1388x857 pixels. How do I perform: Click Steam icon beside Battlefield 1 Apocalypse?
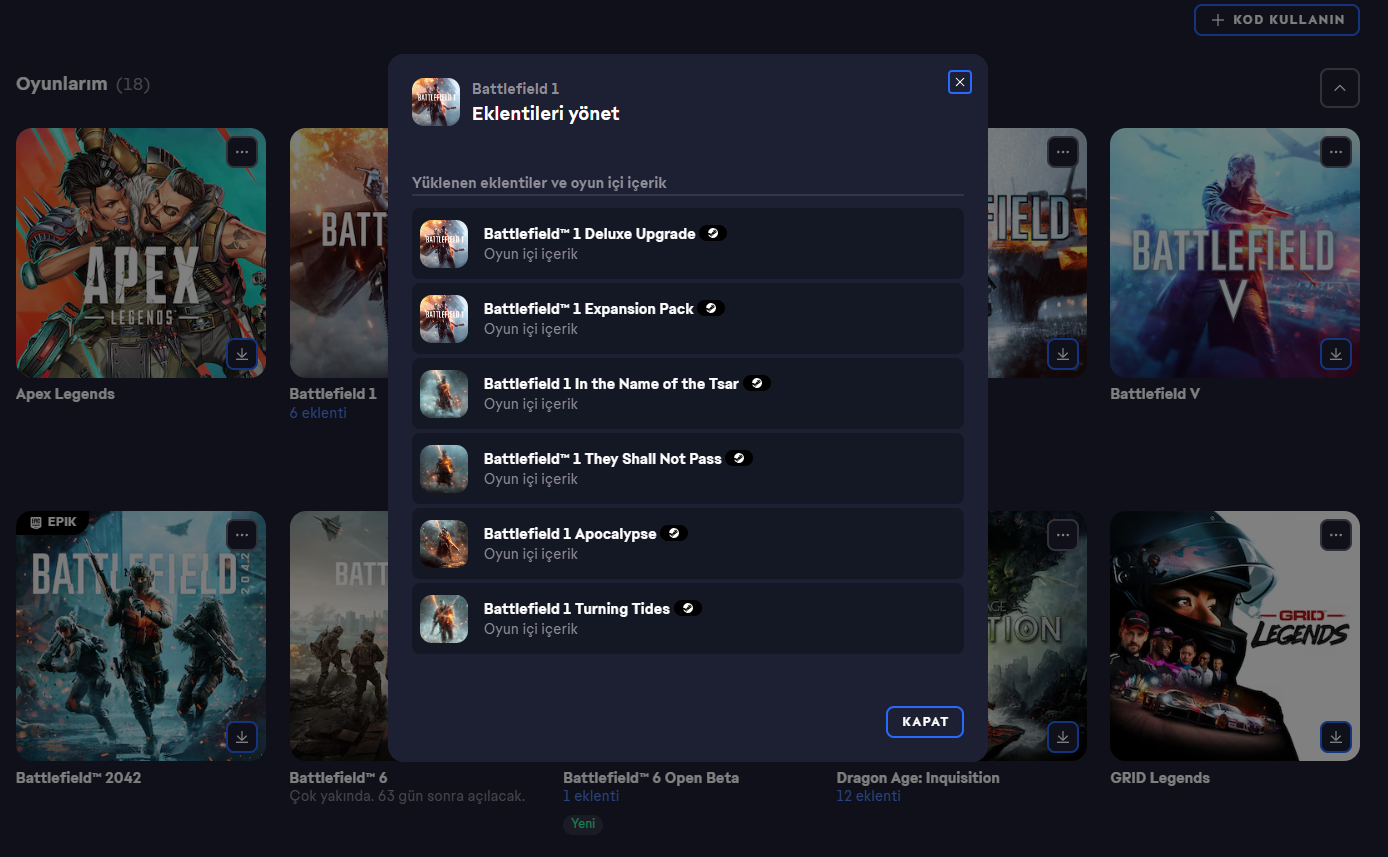tap(675, 533)
